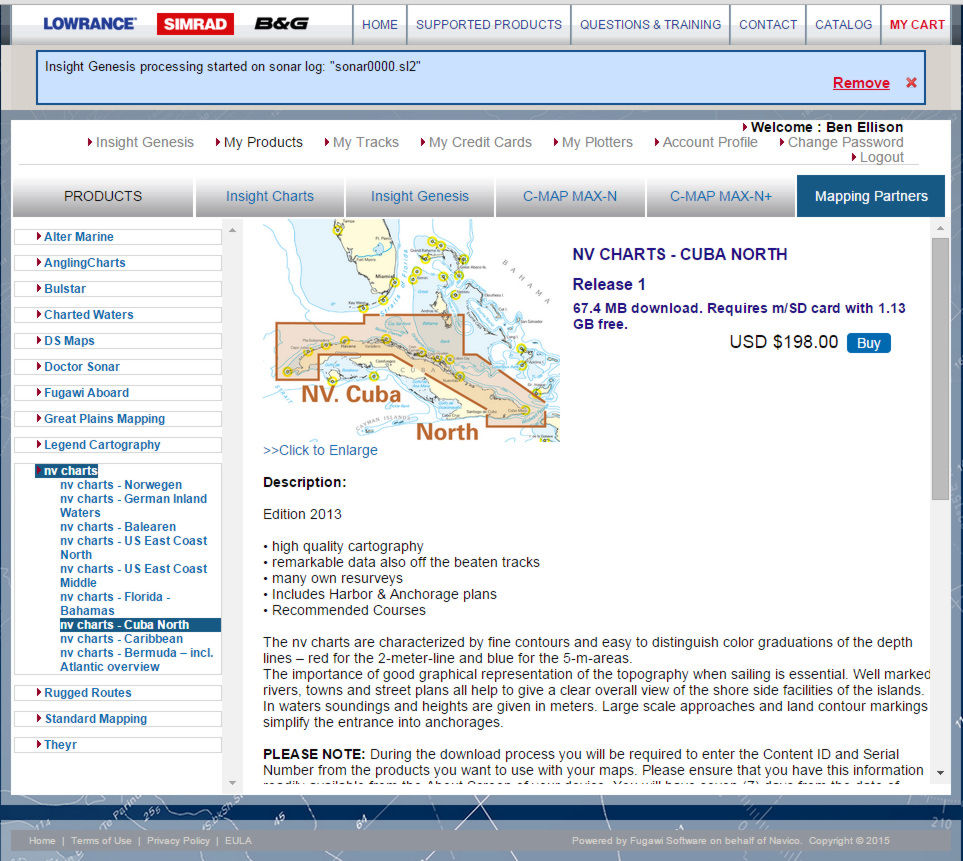Open QUESTIONS & TRAINING menu

tap(650, 25)
